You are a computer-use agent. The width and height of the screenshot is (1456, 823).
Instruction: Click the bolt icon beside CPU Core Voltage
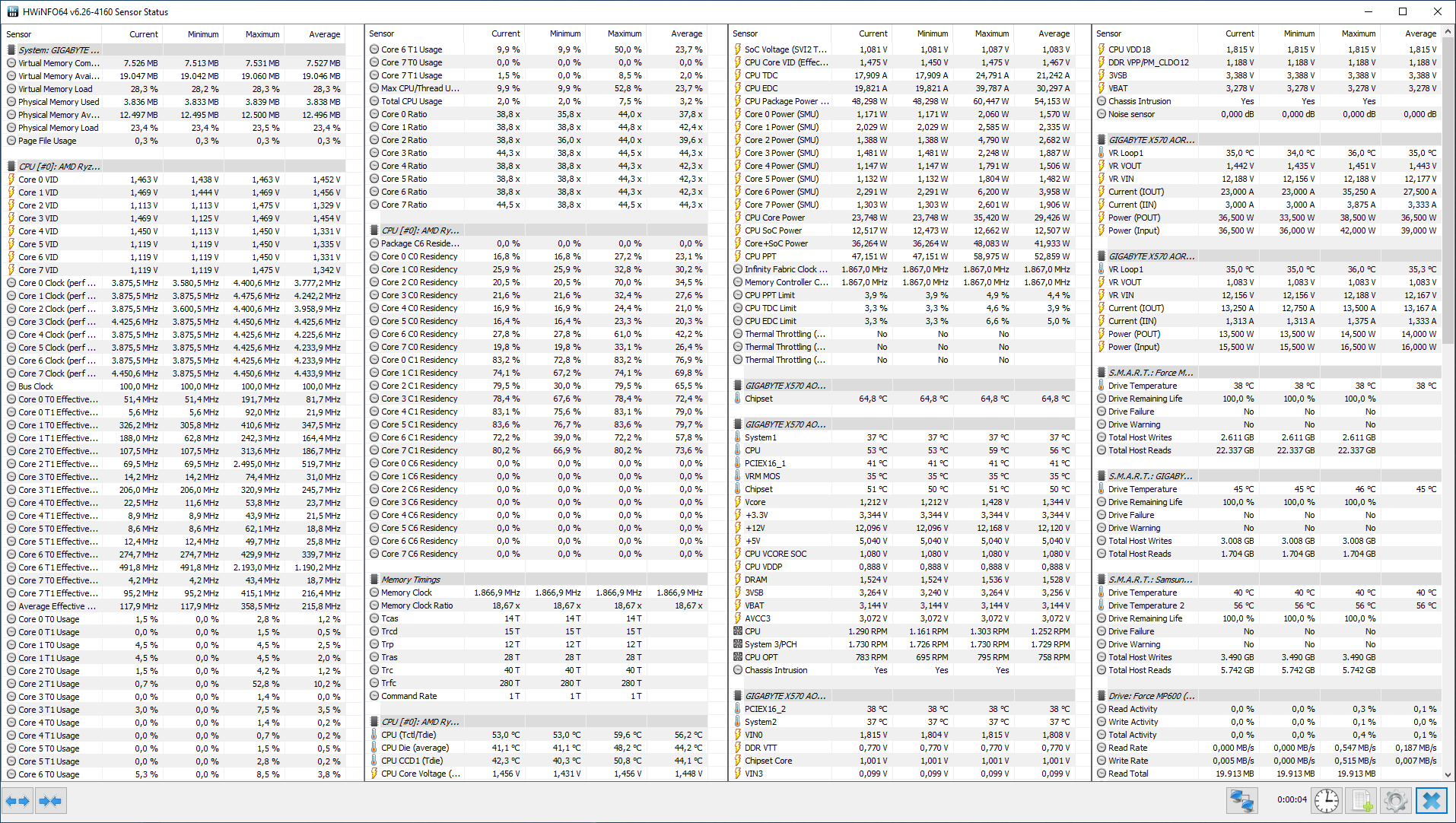[374, 774]
